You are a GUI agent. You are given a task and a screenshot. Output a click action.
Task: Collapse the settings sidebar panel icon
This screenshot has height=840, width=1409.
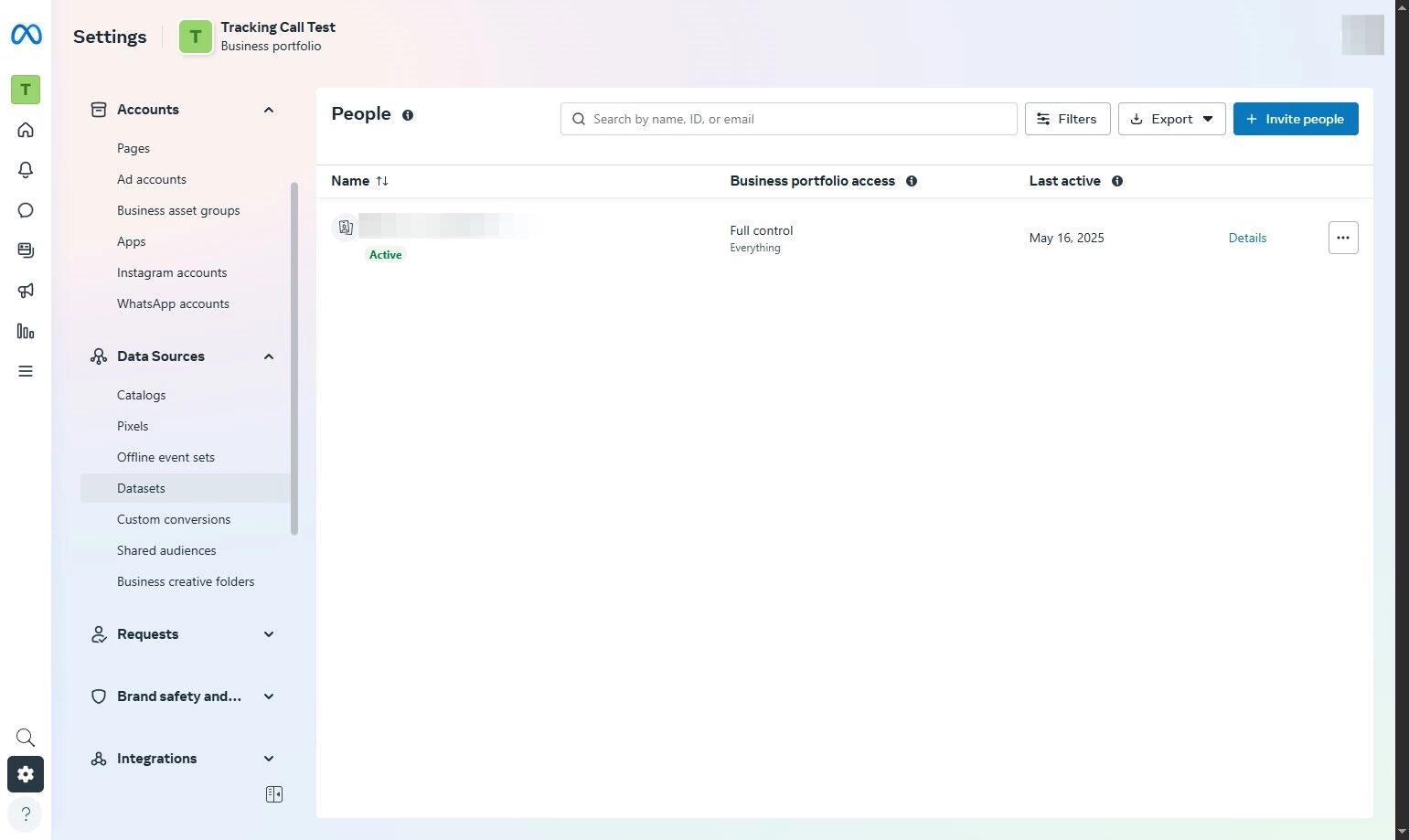click(x=274, y=794)
